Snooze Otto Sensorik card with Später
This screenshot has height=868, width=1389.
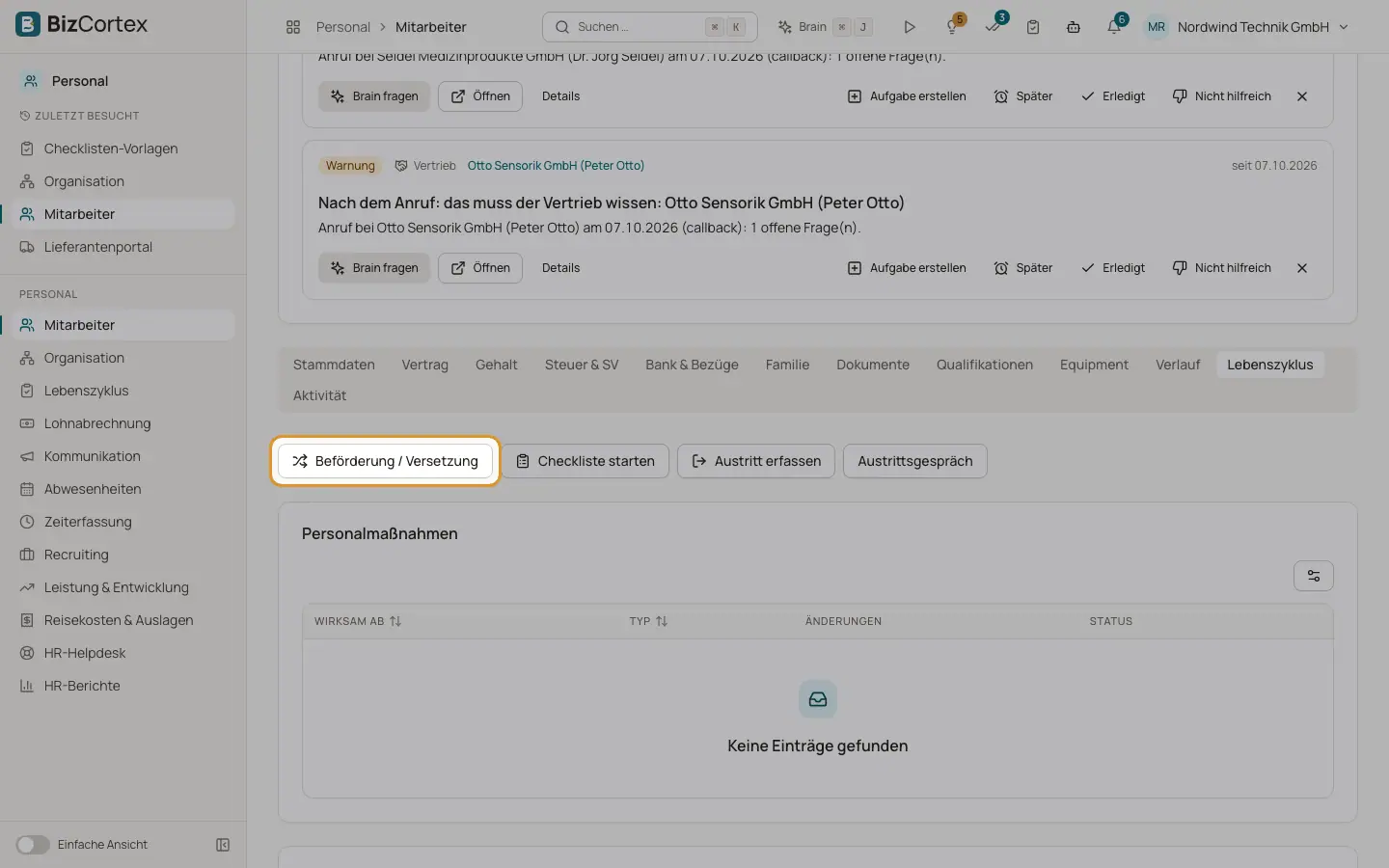coord(1023,268)
